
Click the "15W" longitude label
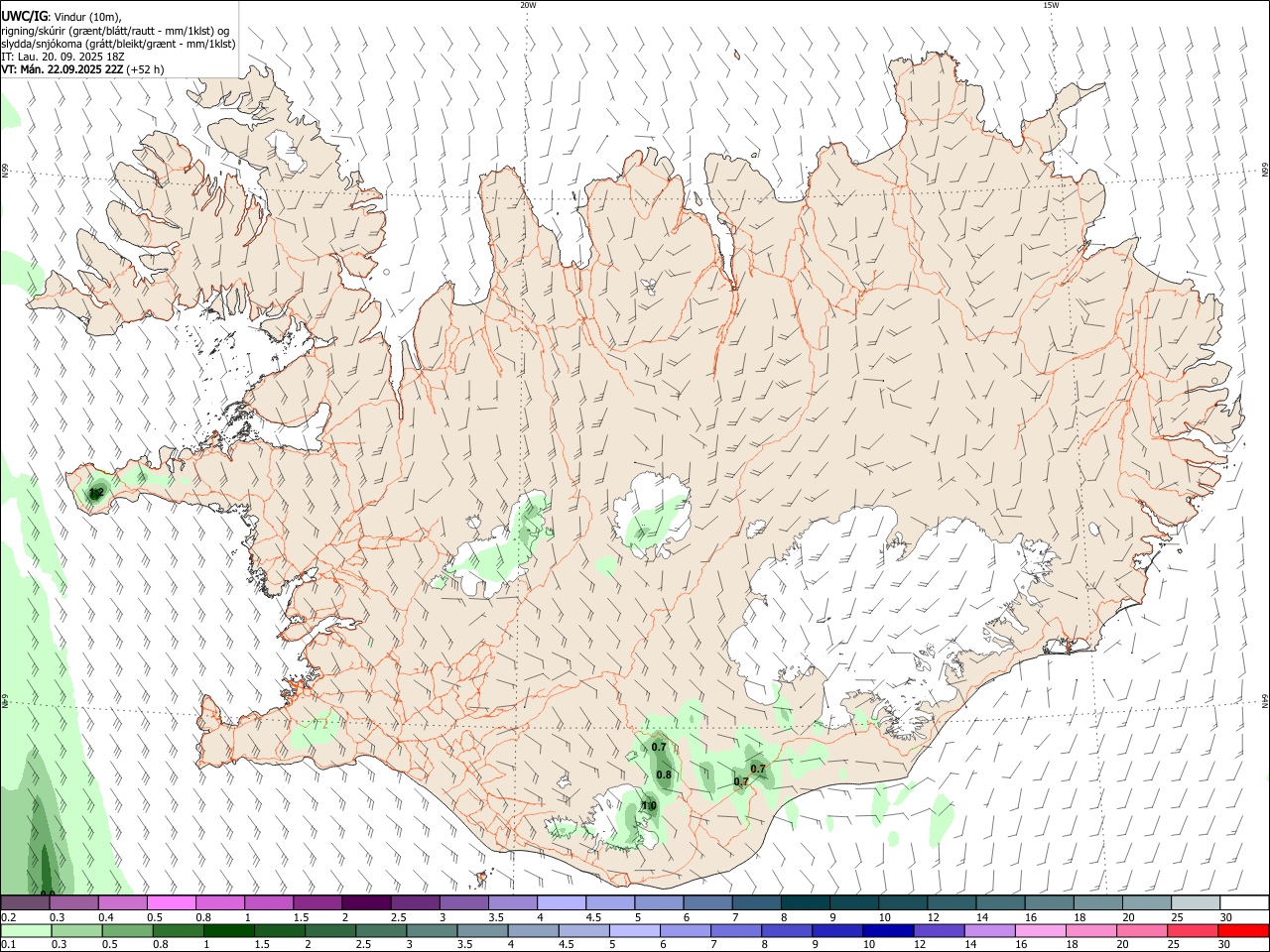click(x=1051, y=5)
